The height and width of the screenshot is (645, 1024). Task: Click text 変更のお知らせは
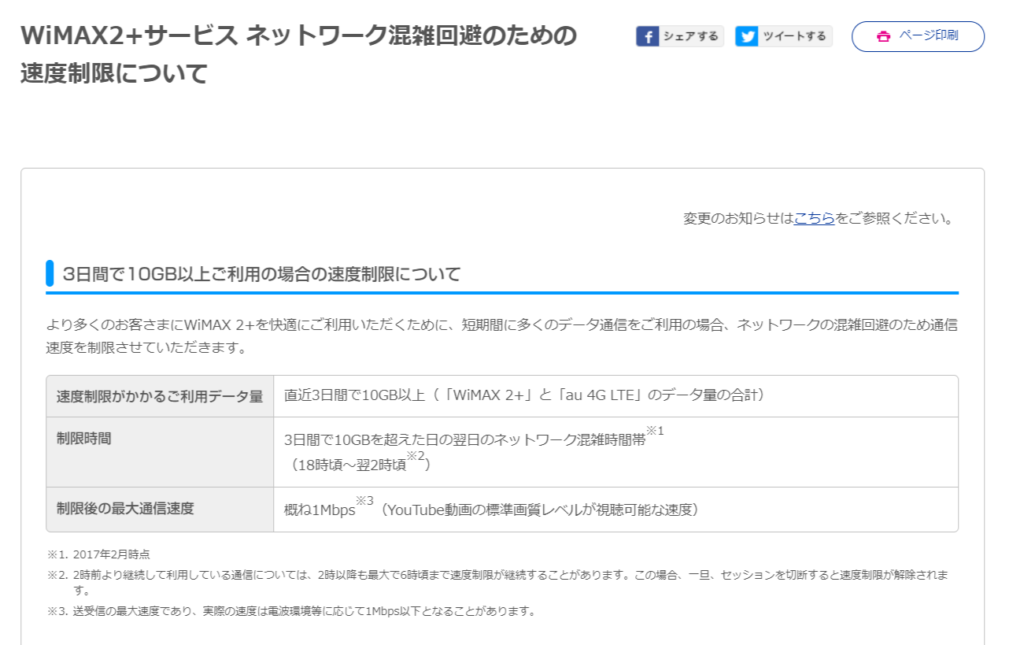point(738,219)
